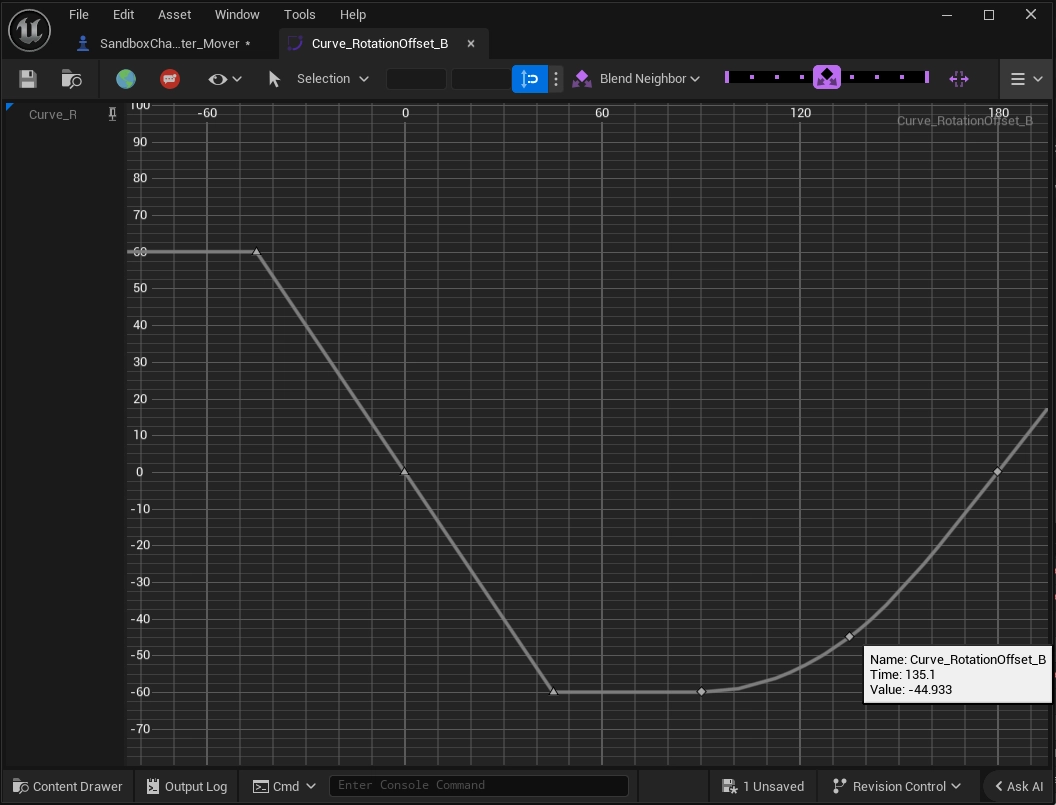Open the File menu
The image size is (1056, 805).
pos(79,14)
